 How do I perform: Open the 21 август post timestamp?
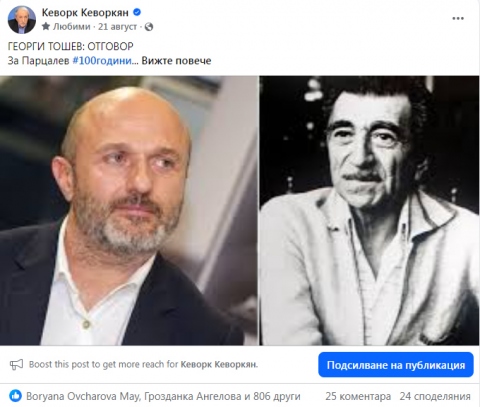[x=117, y=27]
